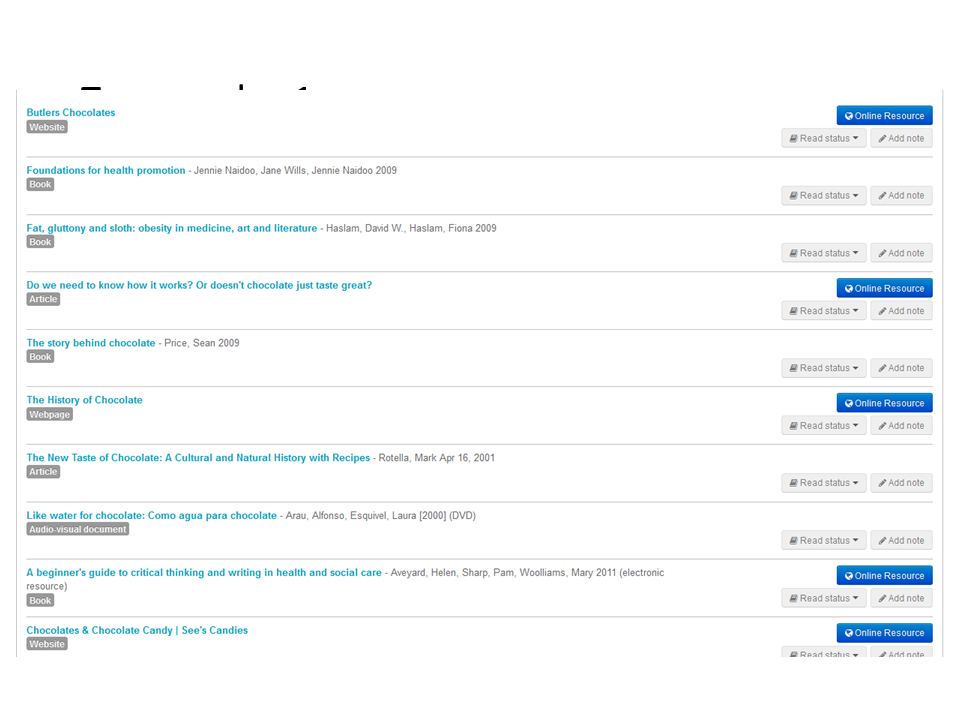Add note to The New Taste of Chocolate article
This screenshot has width=960, height=720.
point(901,483)
